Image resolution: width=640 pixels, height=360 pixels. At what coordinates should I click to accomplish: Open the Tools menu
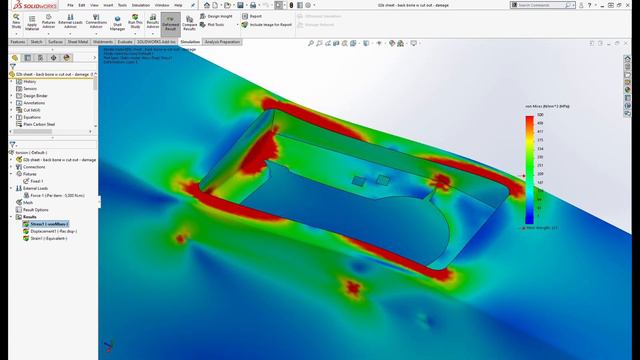(x=122, y=5)
